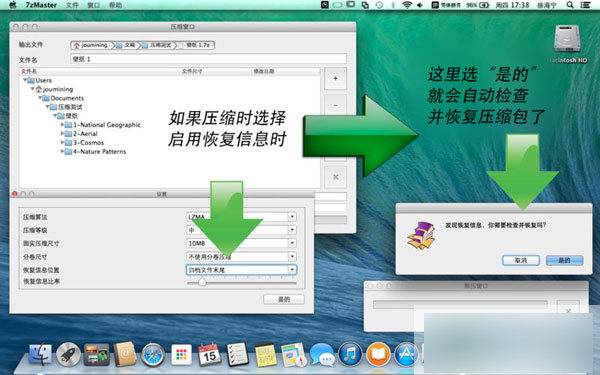Click the 文件尺寸 column header

[192, 71]
